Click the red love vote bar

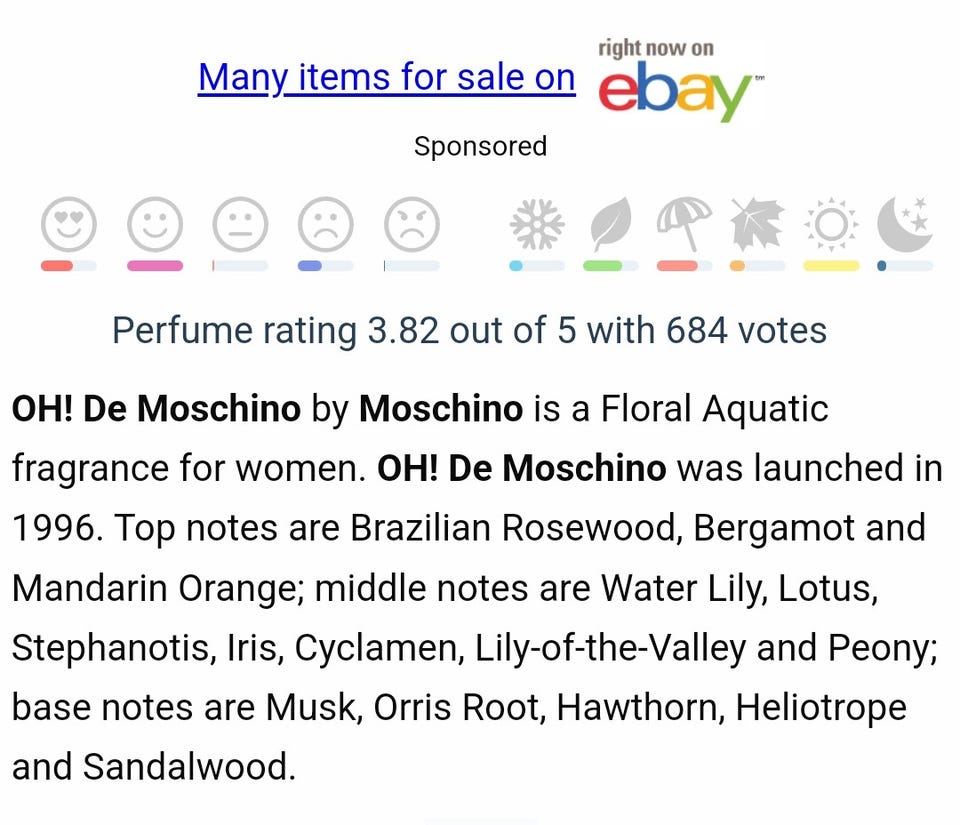57,266
